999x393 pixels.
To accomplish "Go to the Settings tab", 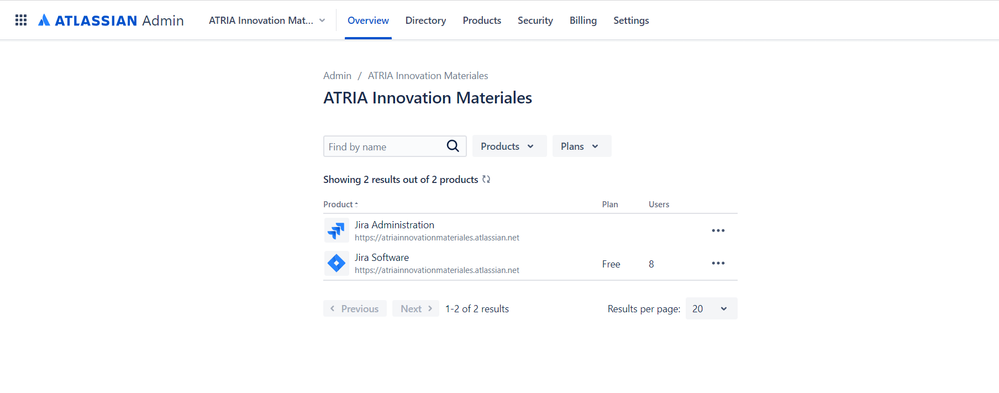I will pos(631,20).
